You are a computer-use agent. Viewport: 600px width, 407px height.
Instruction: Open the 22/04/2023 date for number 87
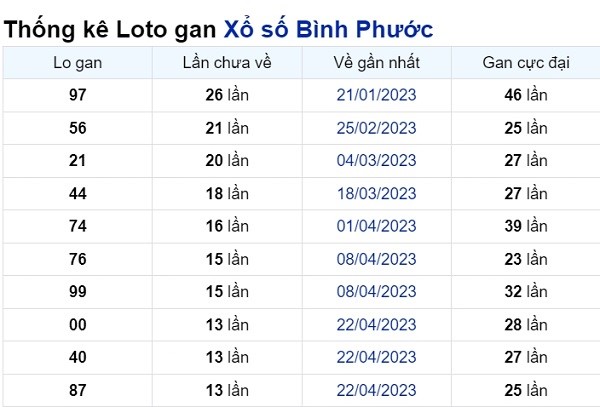(377, 391)
